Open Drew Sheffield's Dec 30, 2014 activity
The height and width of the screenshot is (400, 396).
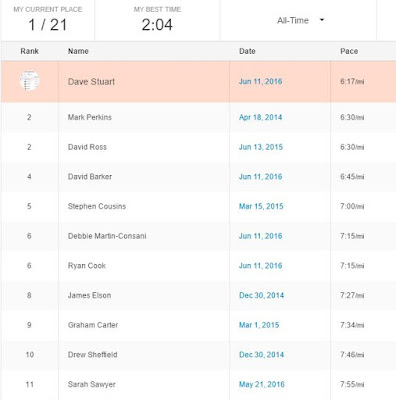pyautogui.click(x=261, y=355)
